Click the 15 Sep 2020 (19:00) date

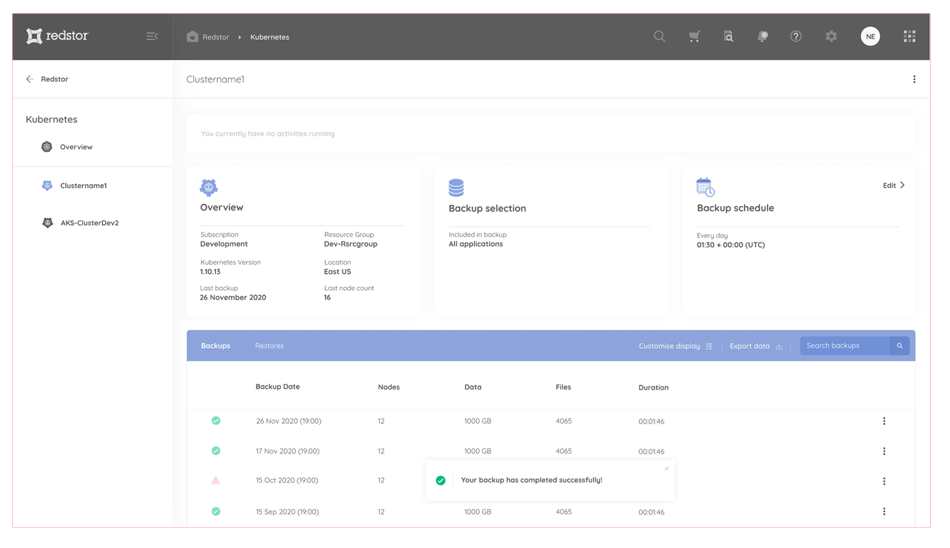287,512
